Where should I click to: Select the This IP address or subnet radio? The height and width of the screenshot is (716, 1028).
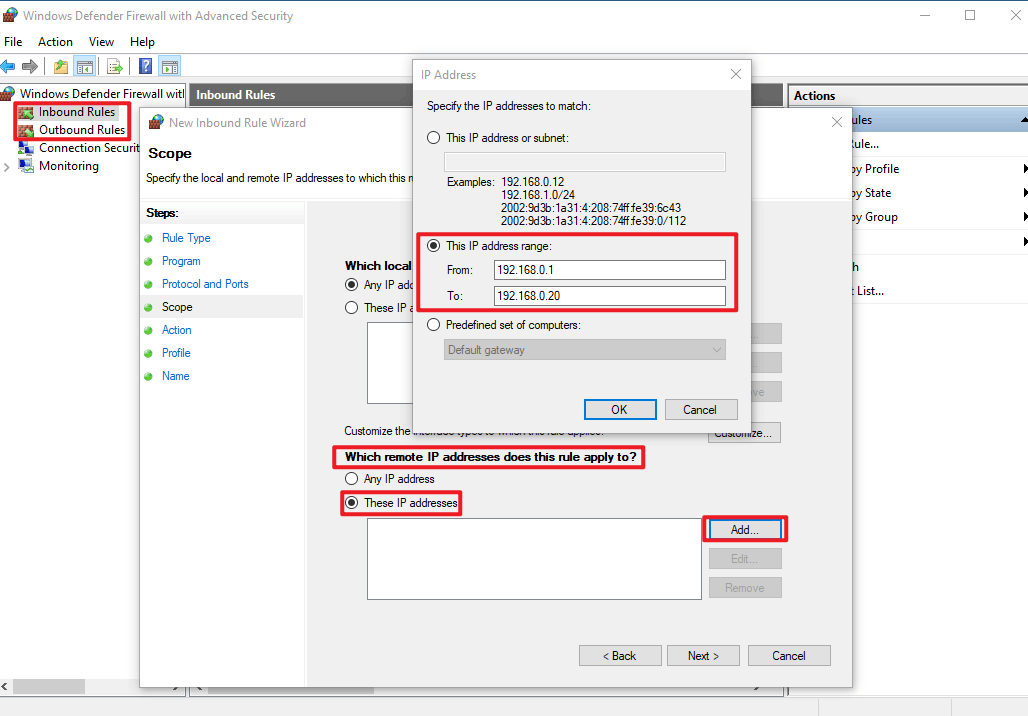click(432, 137)
